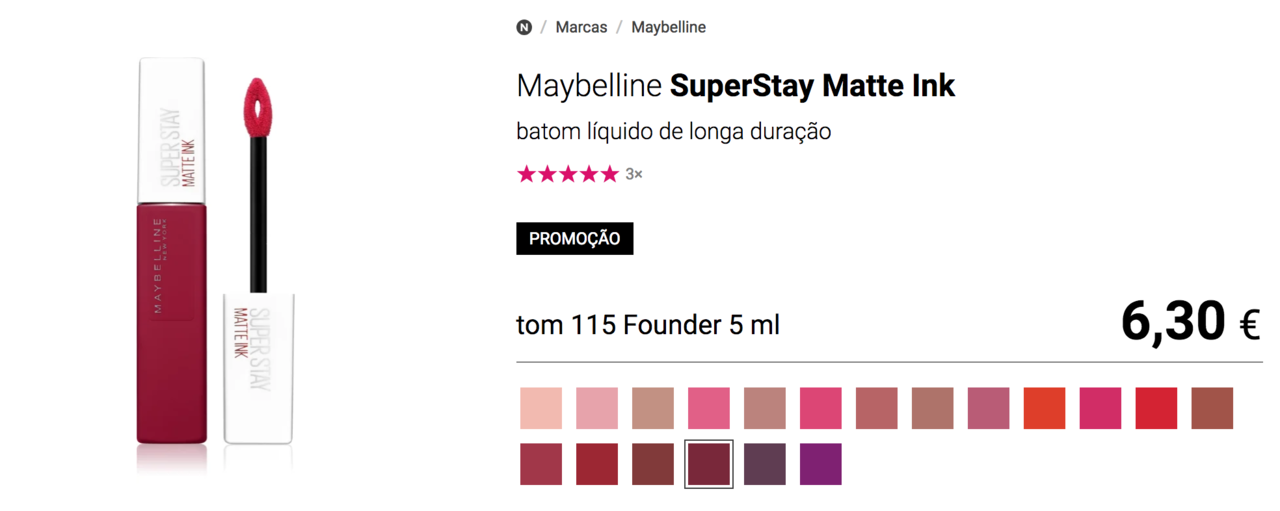Open the Marcas breadcrumb link

(x=581, y=28)
